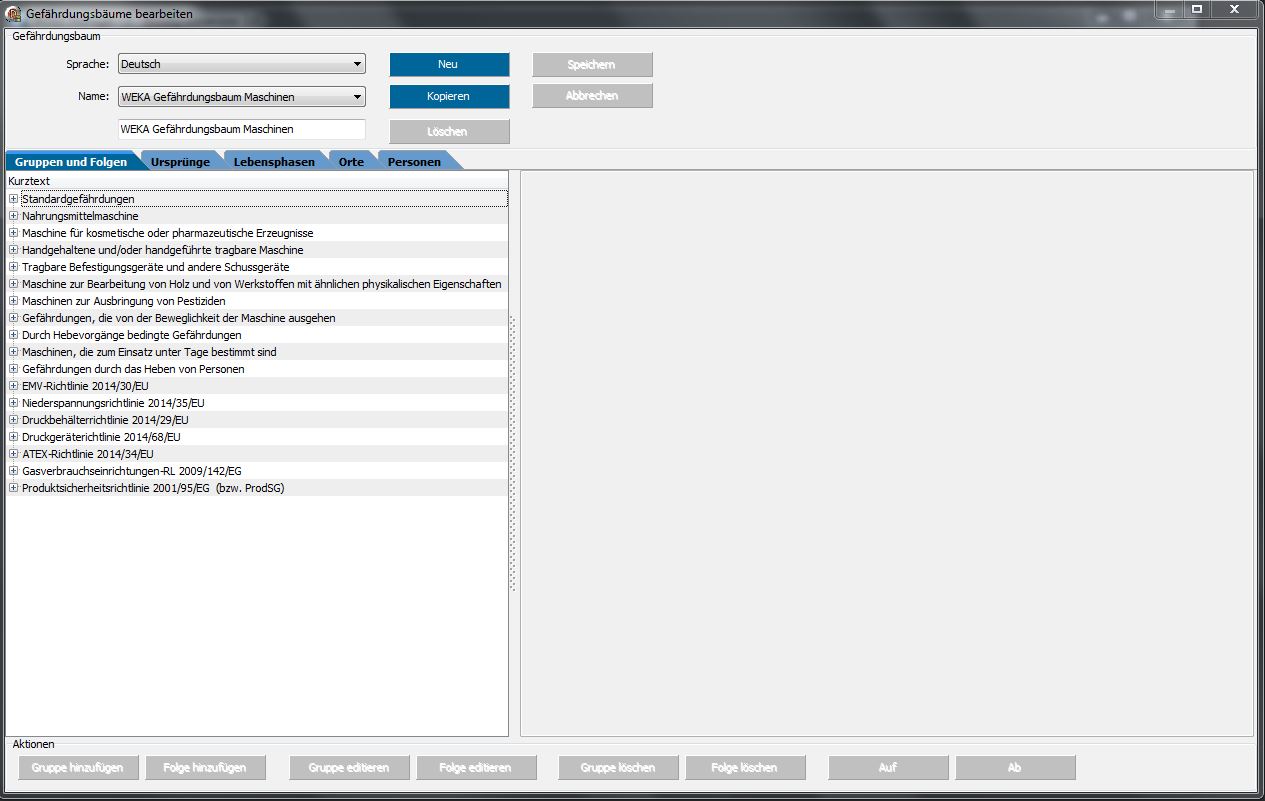Switch to the Lebensphasen tab

[274, 161]
